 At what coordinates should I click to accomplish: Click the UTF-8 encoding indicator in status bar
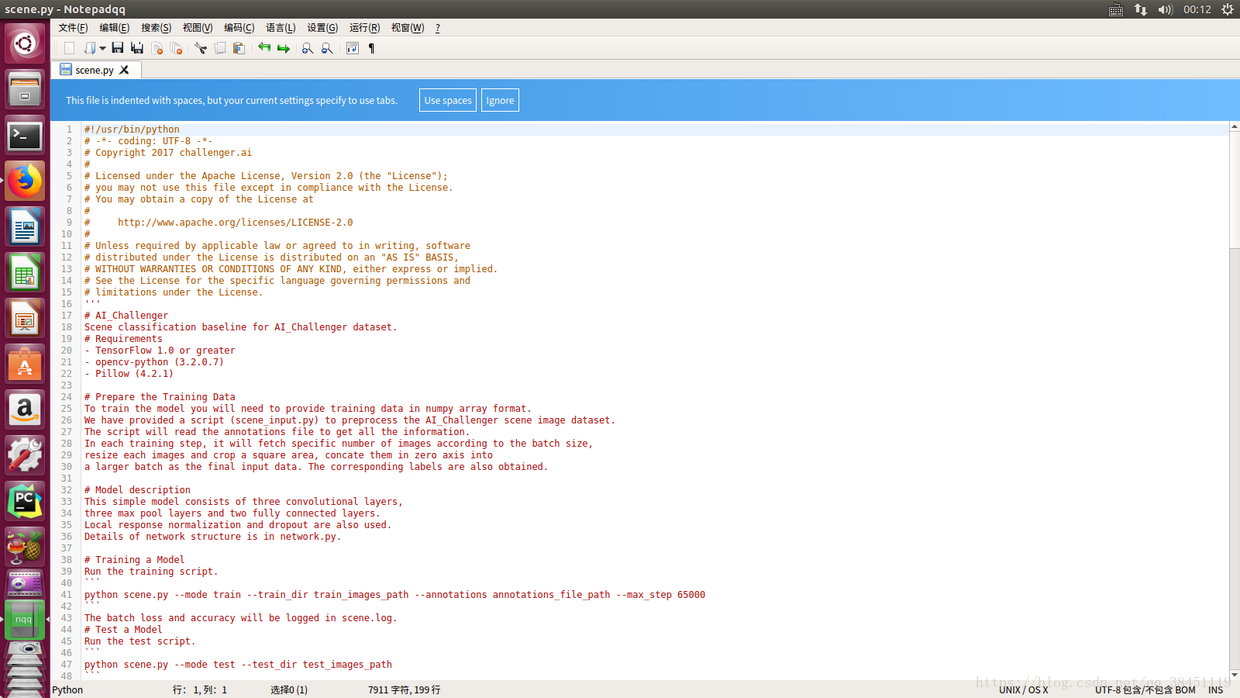[x=1145, y=690]
